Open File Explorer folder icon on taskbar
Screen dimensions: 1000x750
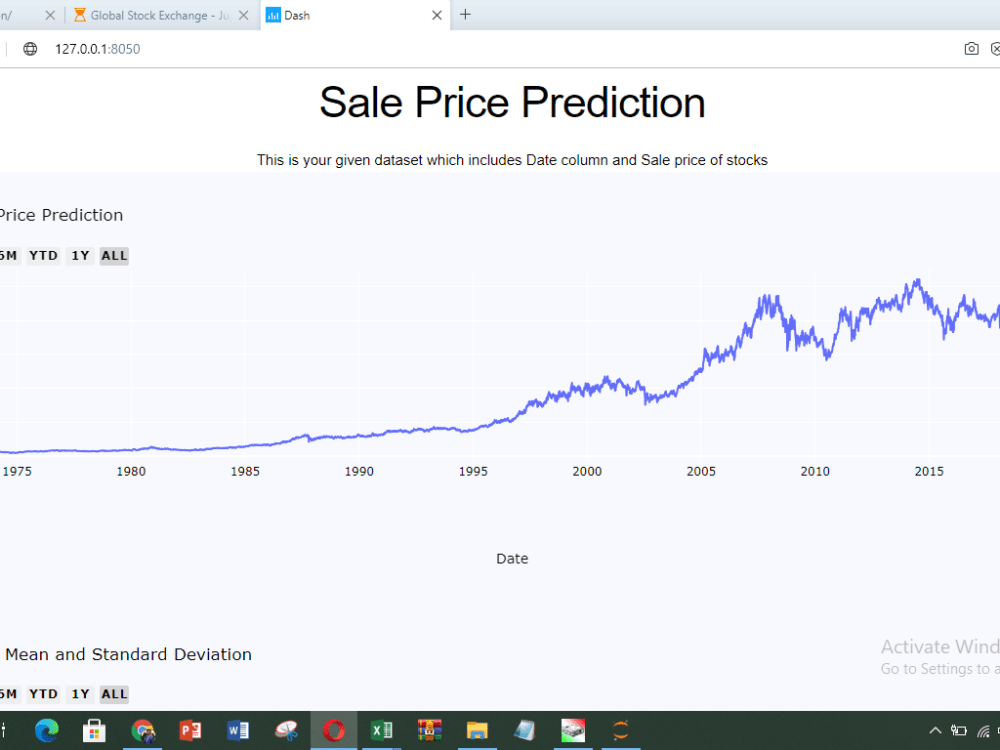477,730
